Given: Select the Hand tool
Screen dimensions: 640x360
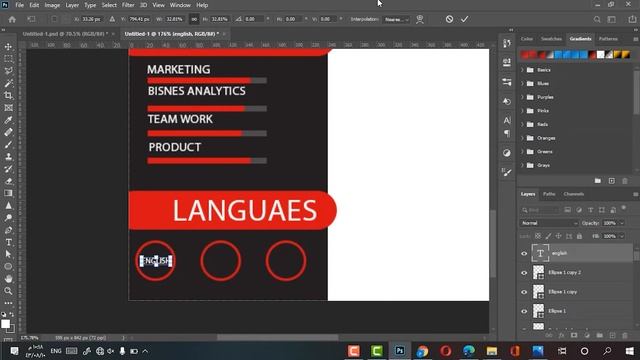Looking at the screenshot, I should point(8,279).
